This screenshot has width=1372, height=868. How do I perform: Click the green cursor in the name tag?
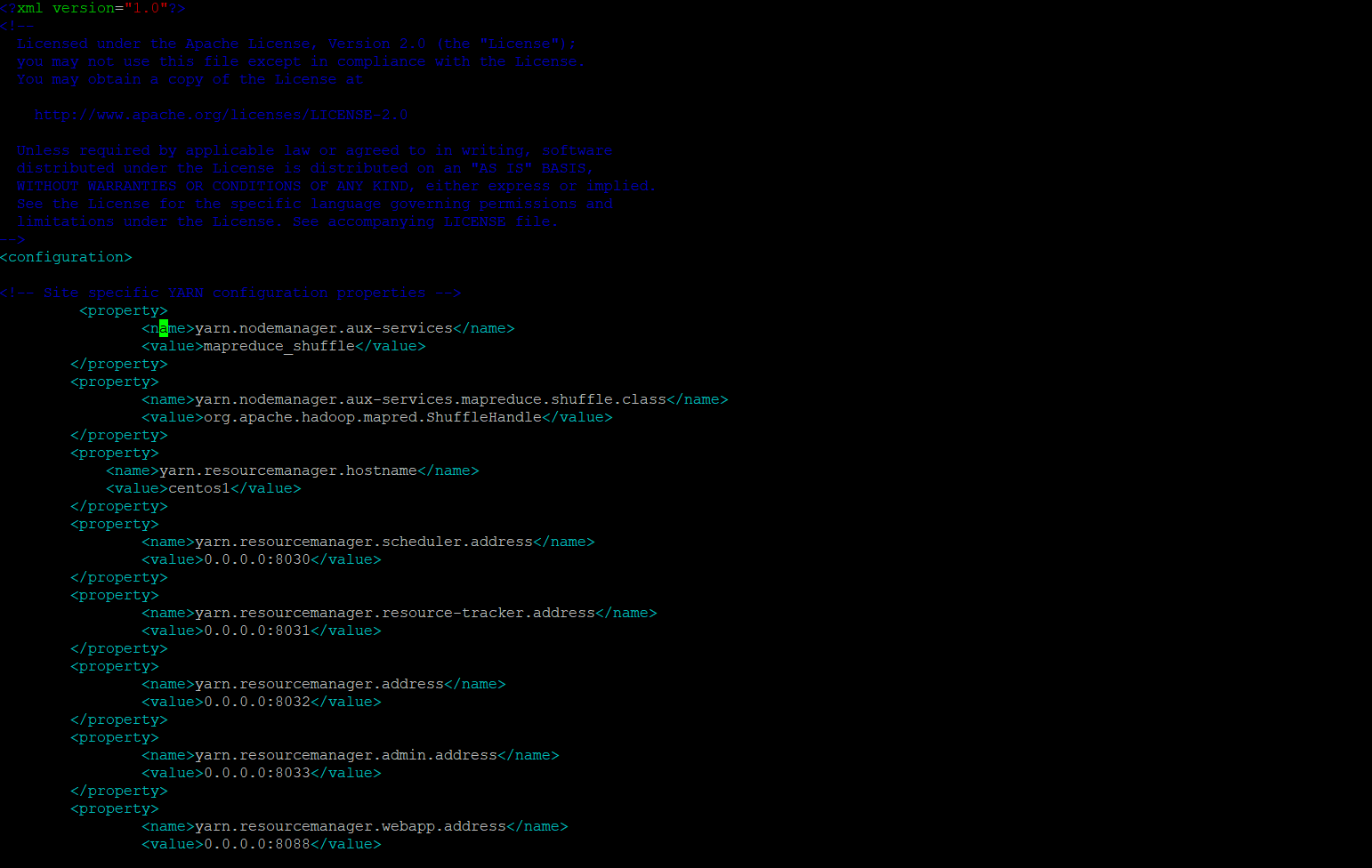pos(164,329)
